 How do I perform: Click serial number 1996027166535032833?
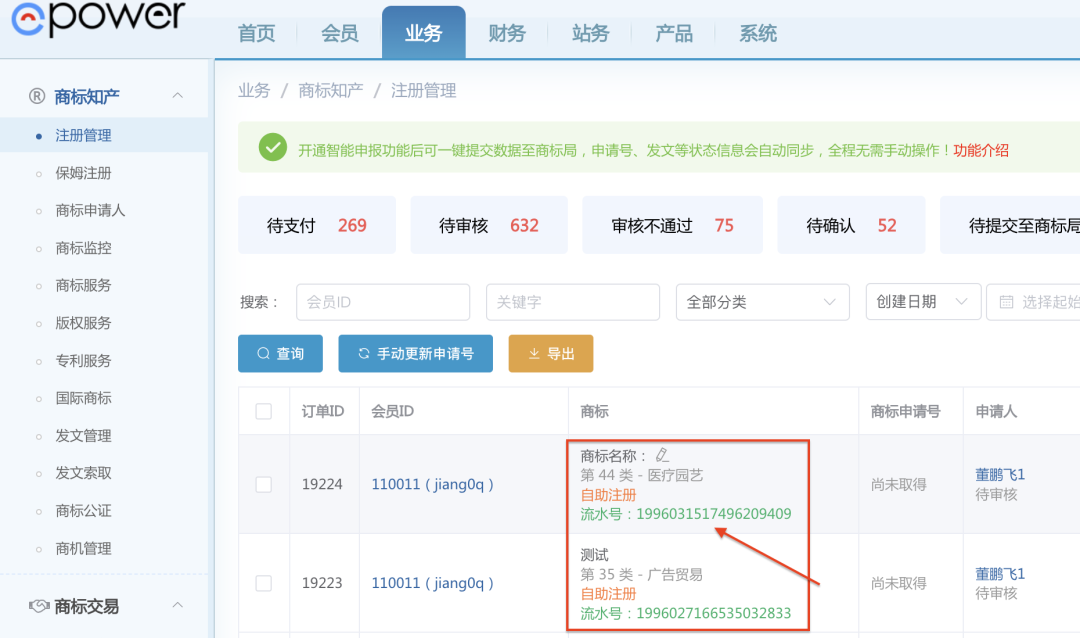pyautogui.click(x=714, y=613)
